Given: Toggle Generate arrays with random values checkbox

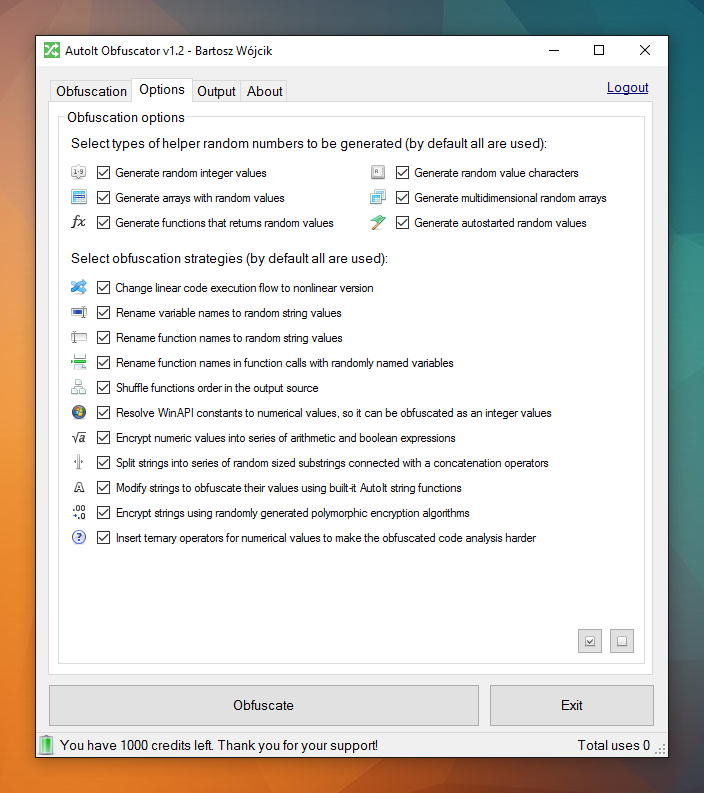Looking at the screenshot, I should point(103,197).
